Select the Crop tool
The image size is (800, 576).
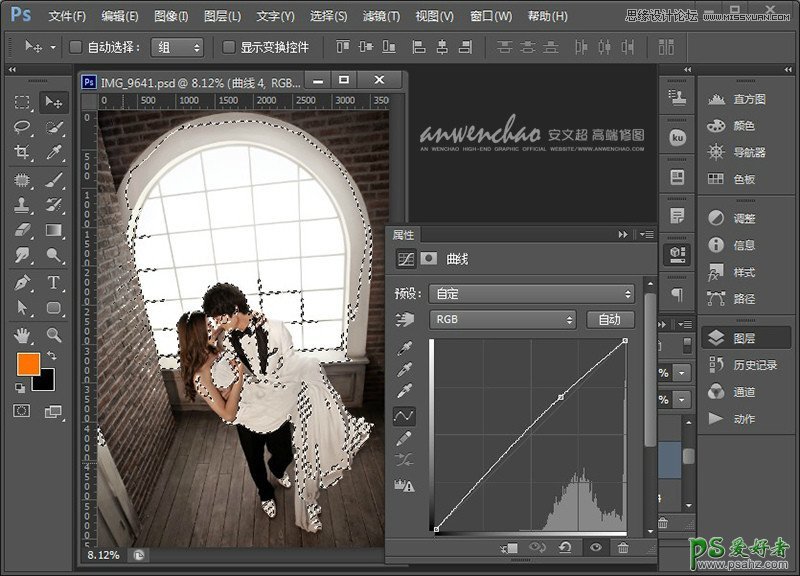22,153
